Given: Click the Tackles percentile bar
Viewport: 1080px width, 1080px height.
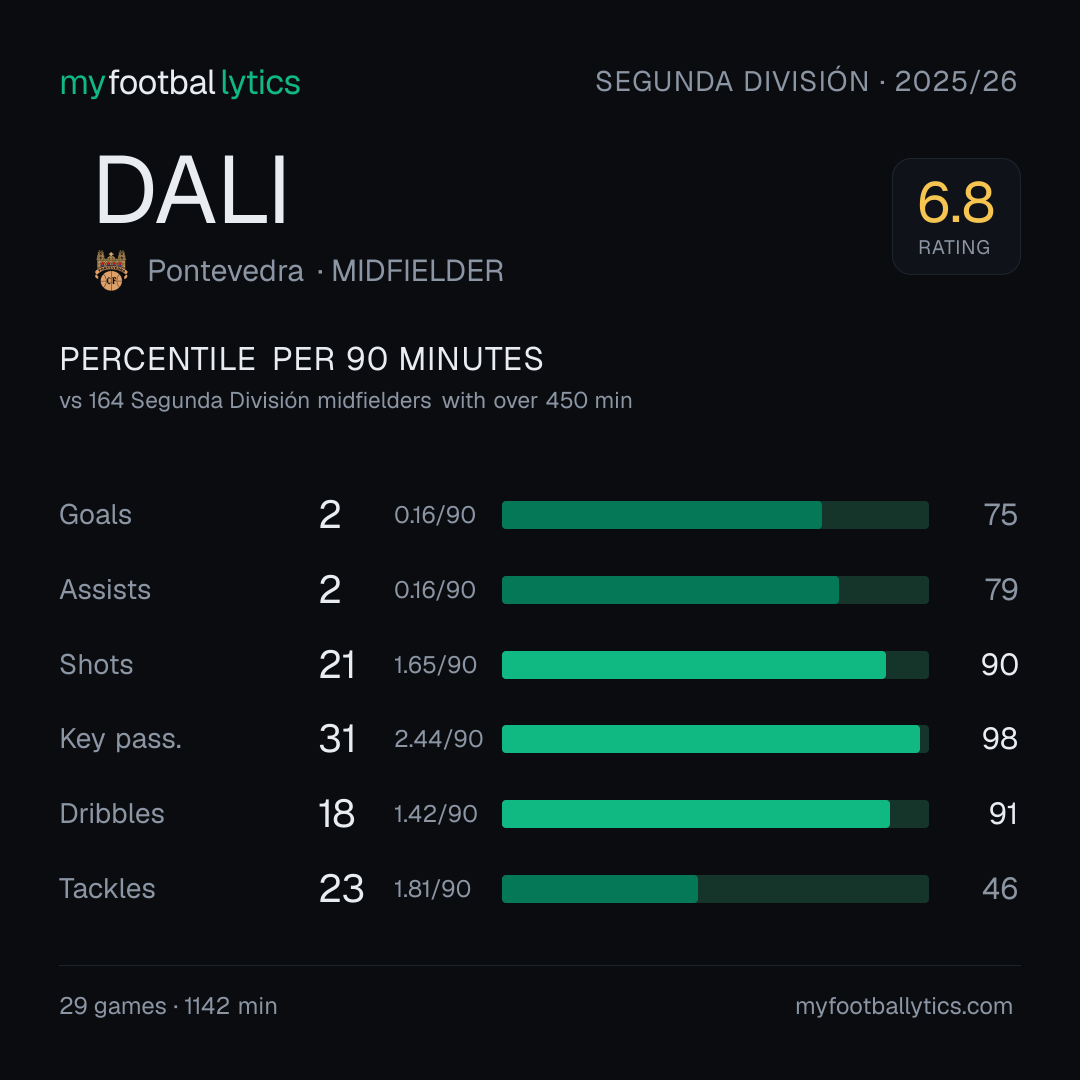Looking at the screenshot, I should coord(715,889).
